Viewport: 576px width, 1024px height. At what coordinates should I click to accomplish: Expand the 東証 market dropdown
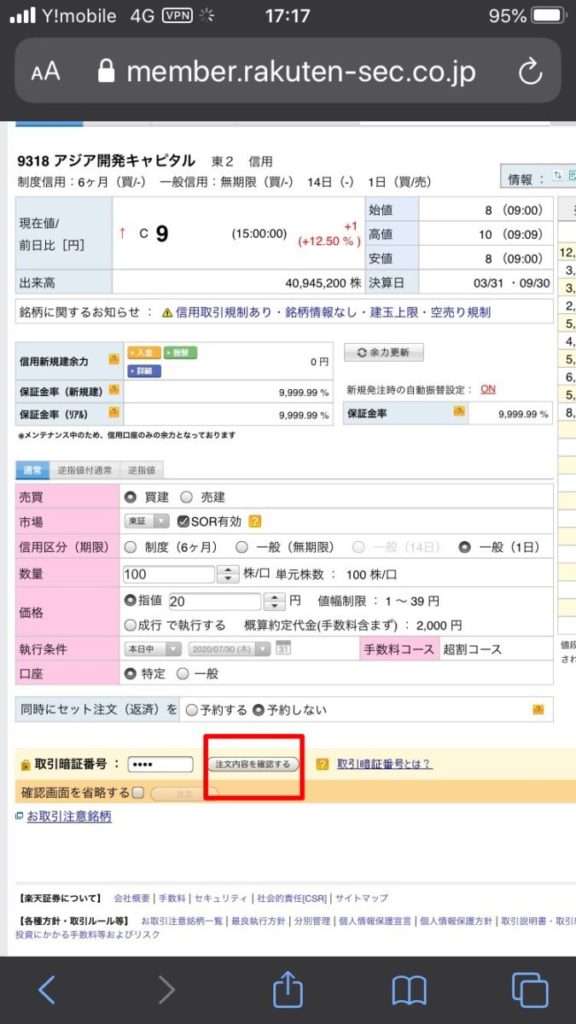(147, 521)
